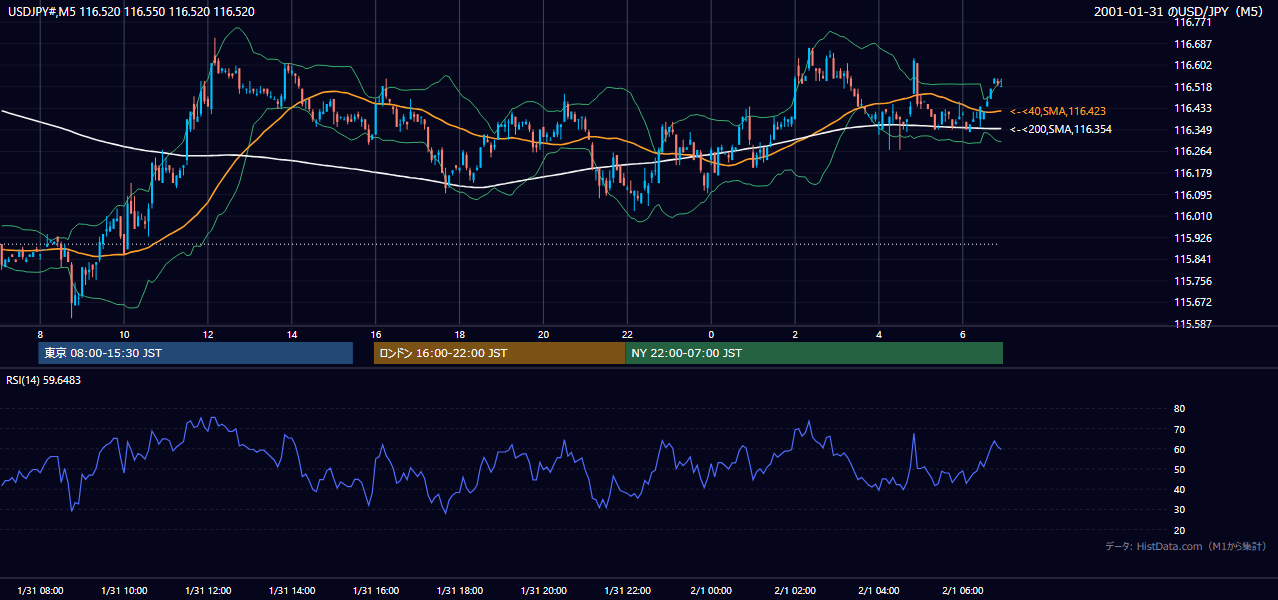Click the RSI(14) 59.6483 indicator label
Viewport: 1278px width, 600px height.
tap(44, 380)
